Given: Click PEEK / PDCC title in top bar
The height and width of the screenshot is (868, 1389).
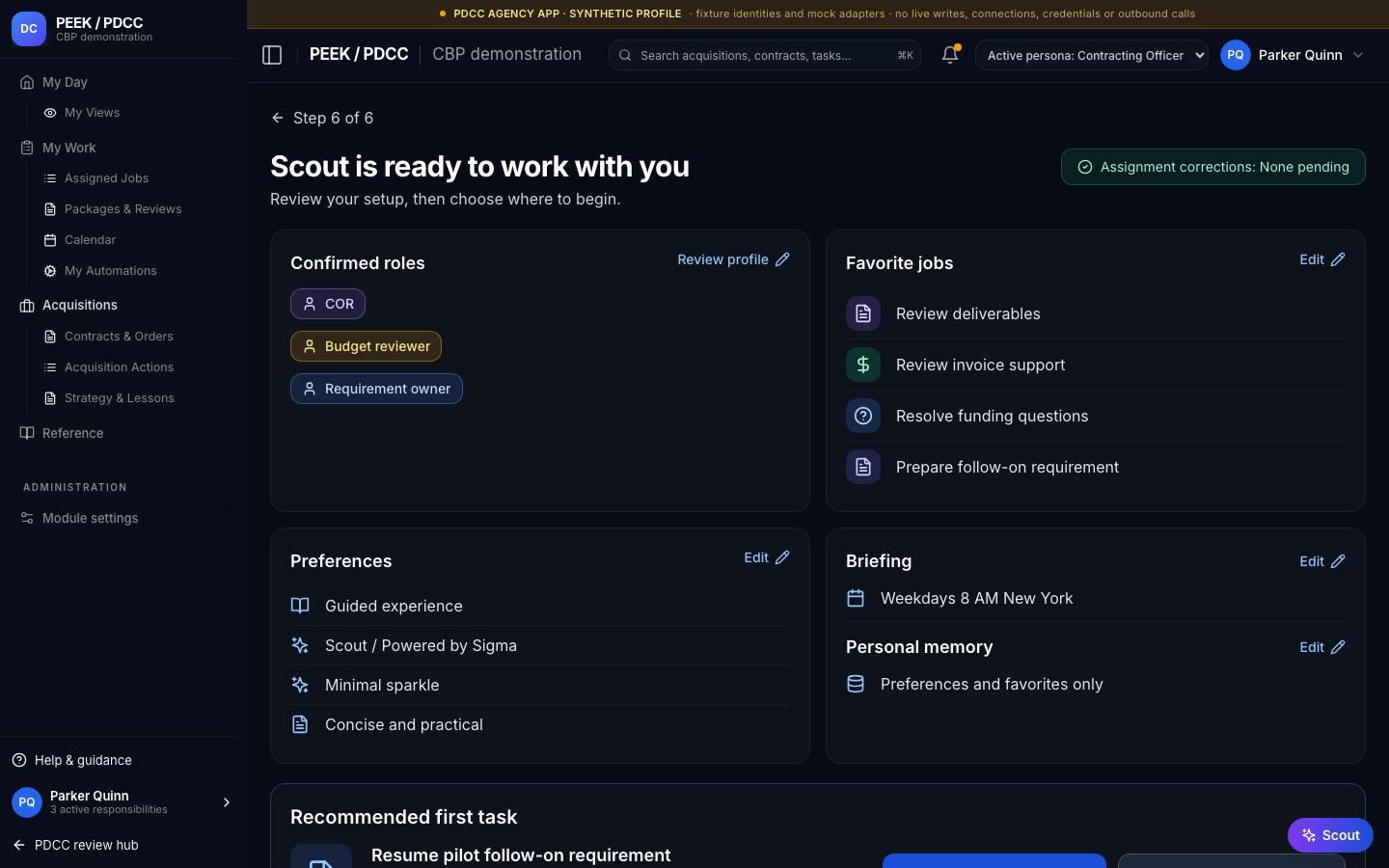Looking at the screenshot, I should click(359, 54).
